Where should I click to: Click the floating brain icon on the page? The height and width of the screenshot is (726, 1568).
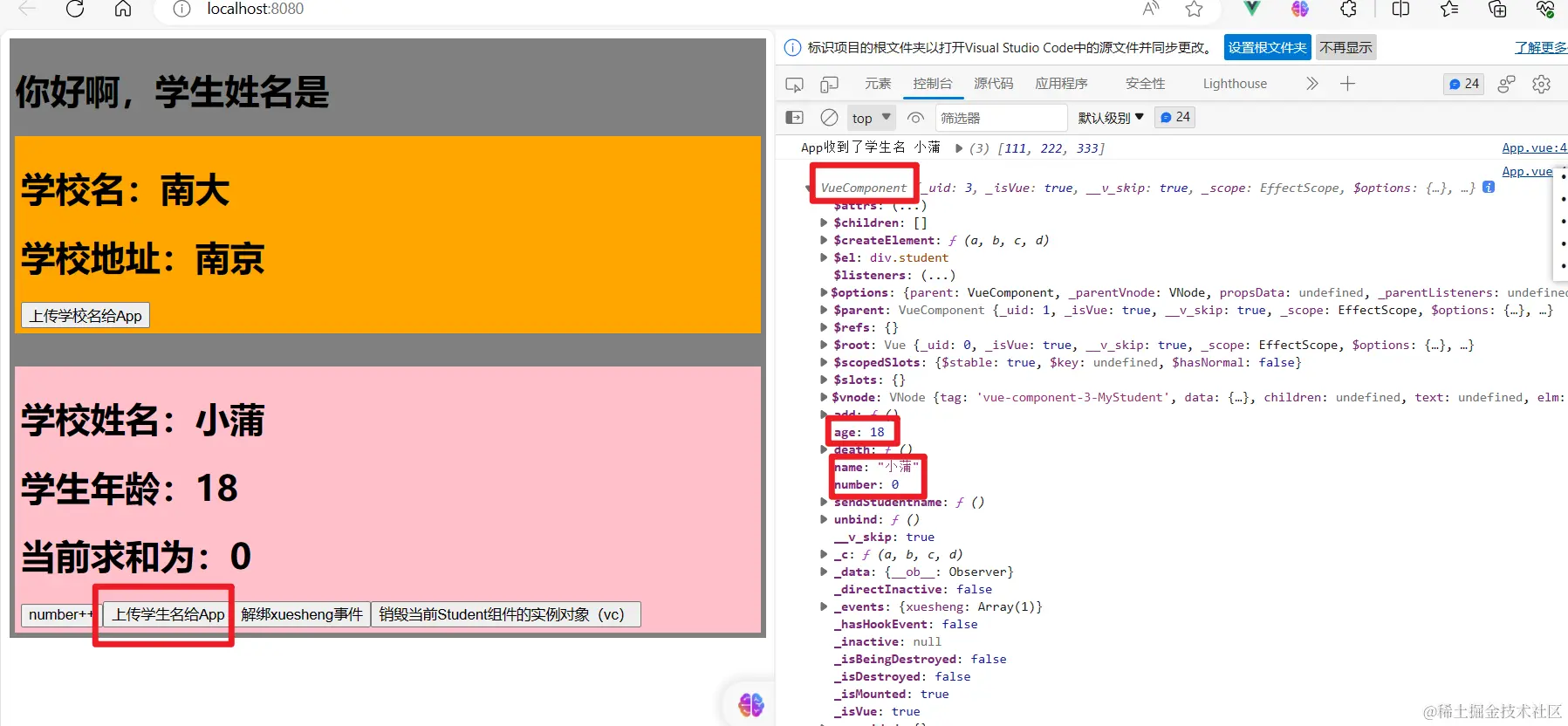click(x=750, y=704)
